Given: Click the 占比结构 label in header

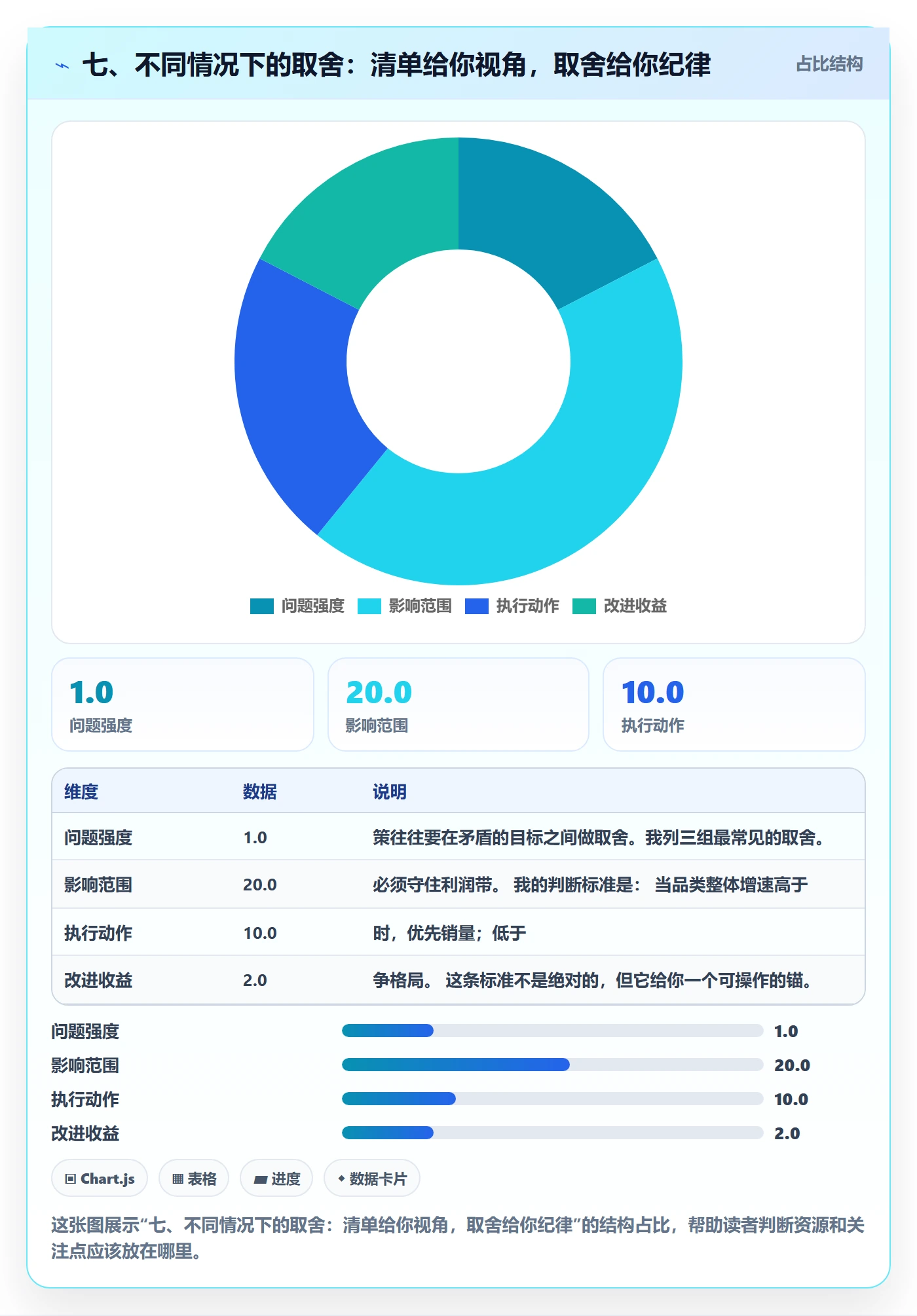Looking at the screenshot, I should (829, 64).
